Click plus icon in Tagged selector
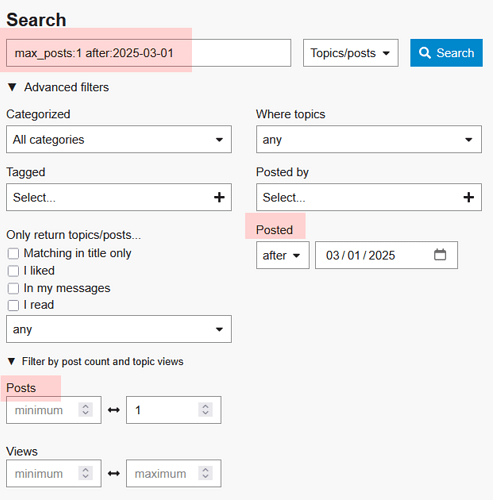 (x=219, y=197)
